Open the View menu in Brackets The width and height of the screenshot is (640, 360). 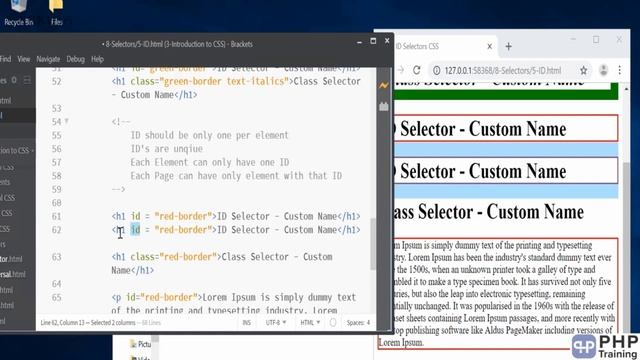pyautogui.click(x=24, y=59)
